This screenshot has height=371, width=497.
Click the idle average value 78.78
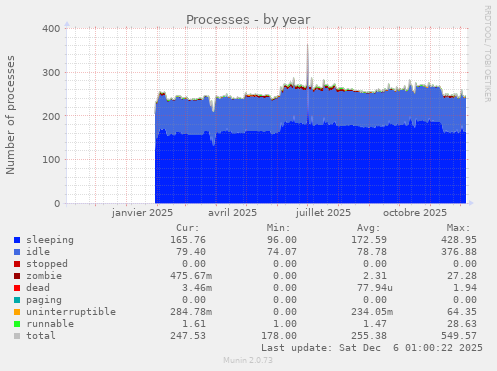point(372,252)
